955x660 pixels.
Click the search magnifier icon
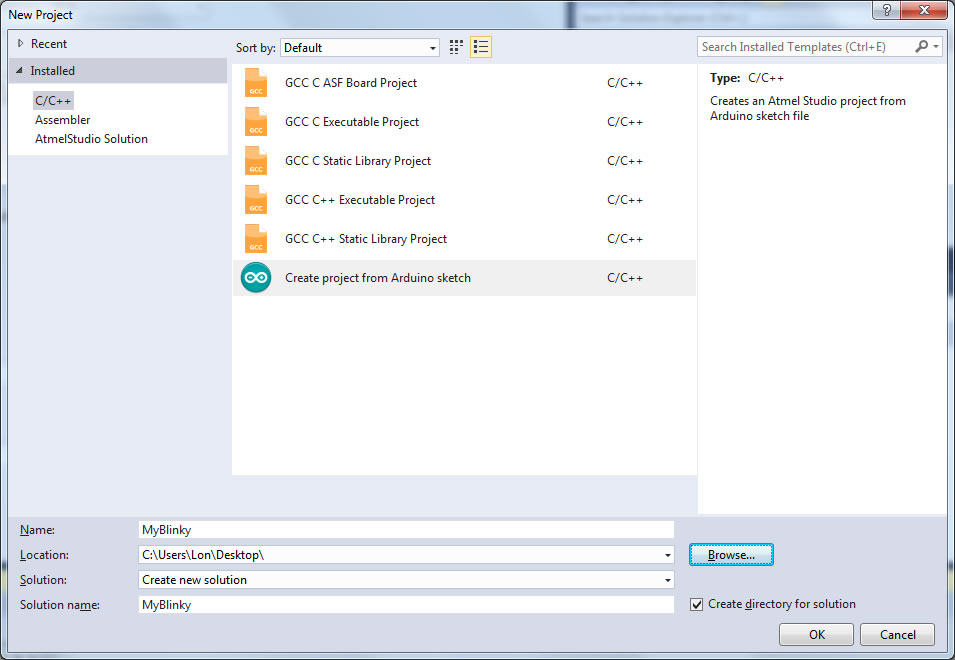coord(921,47)
